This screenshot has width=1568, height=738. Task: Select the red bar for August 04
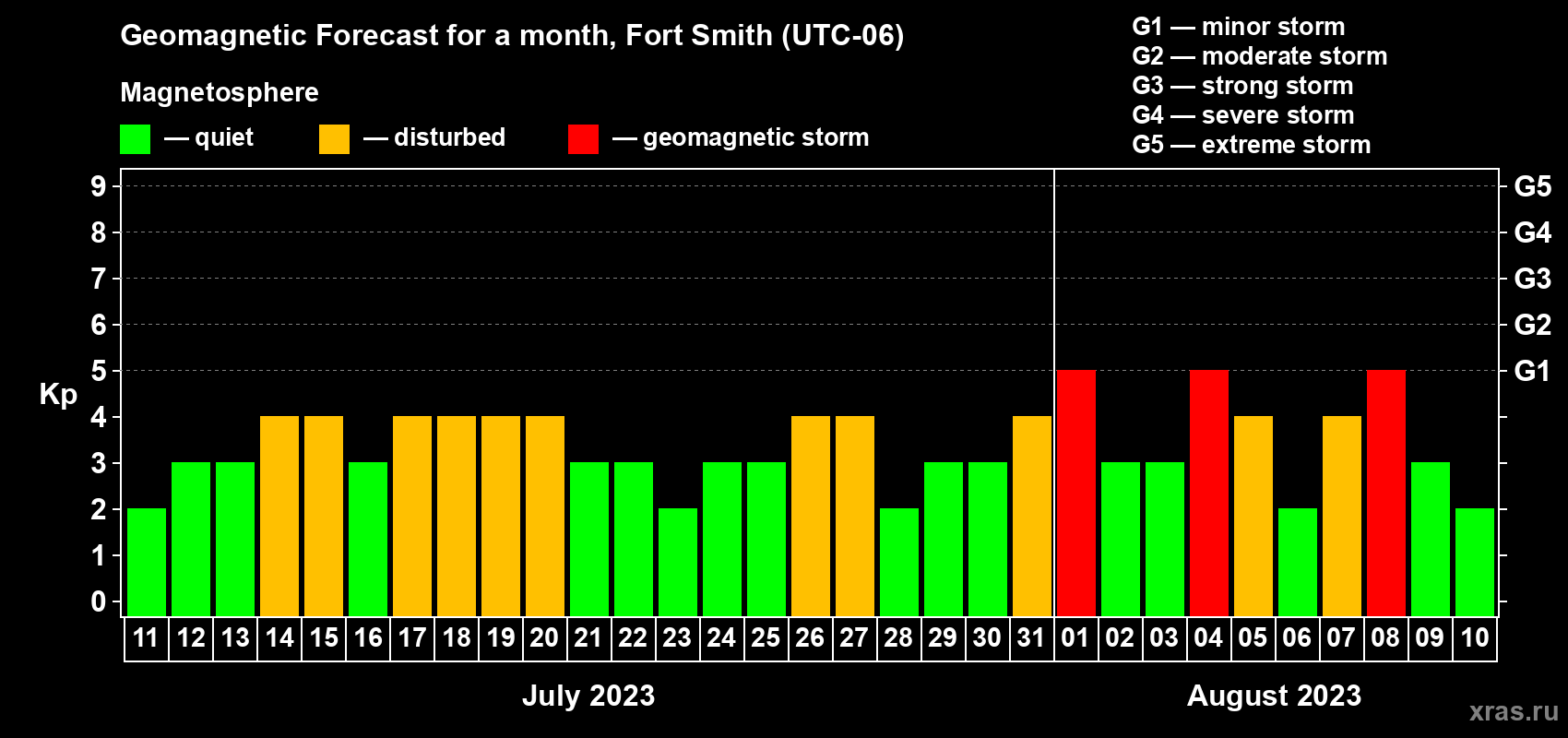click(x=1209, y=494)
